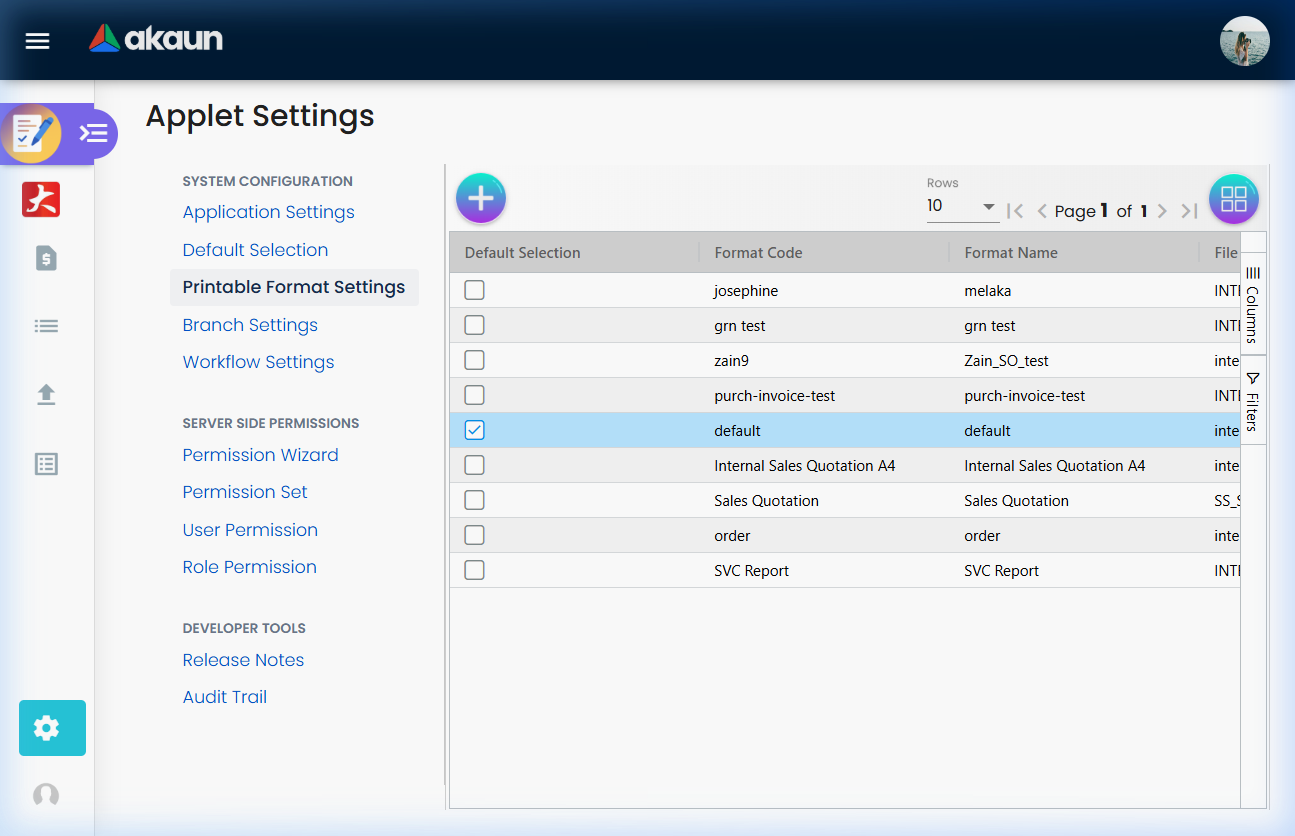Click the teal settings gear icon
The height and width of the screenshot is (836, 1295).
[x=51, y=728]
